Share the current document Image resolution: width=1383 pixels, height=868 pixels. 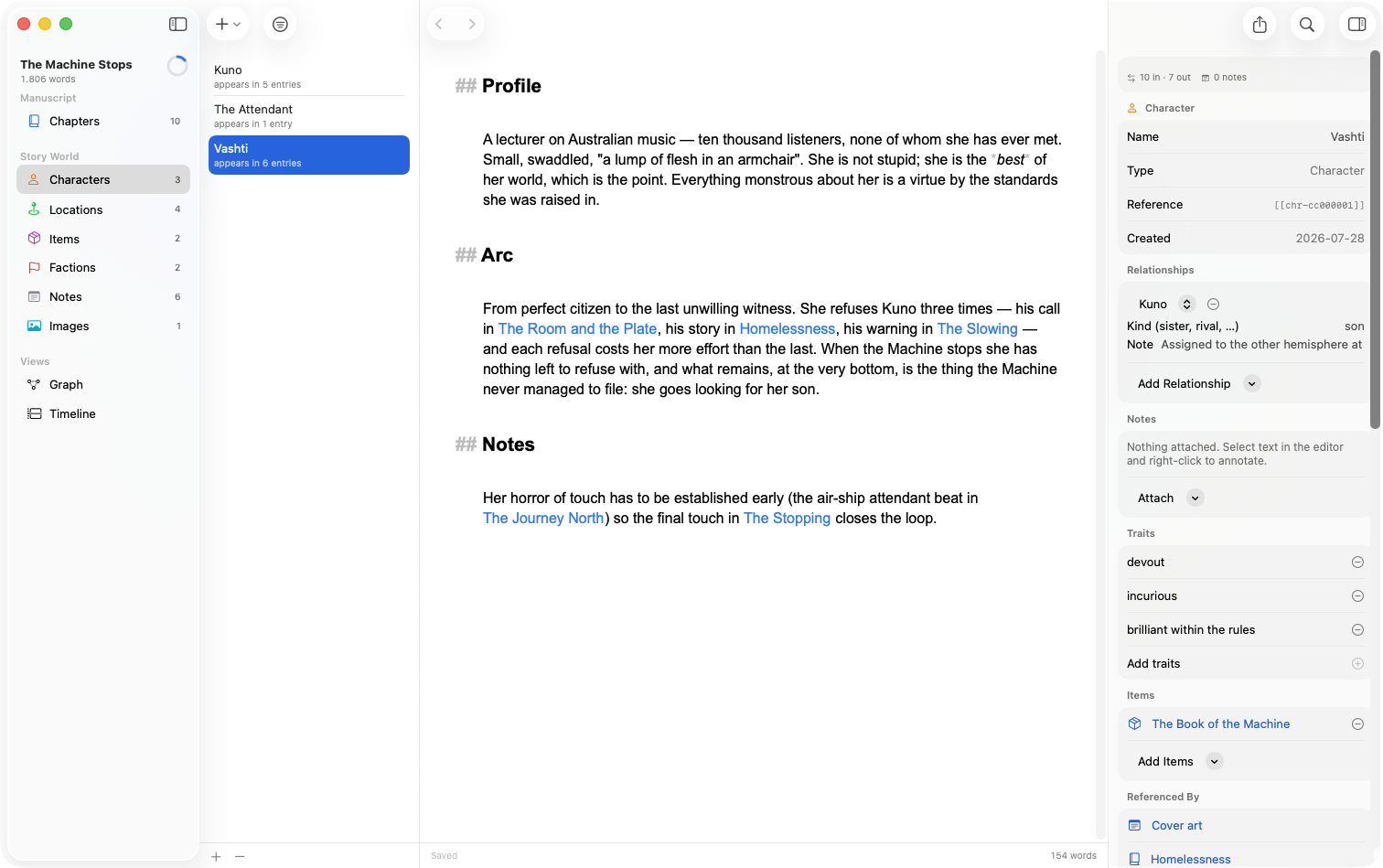click(x=1260, y=25)
